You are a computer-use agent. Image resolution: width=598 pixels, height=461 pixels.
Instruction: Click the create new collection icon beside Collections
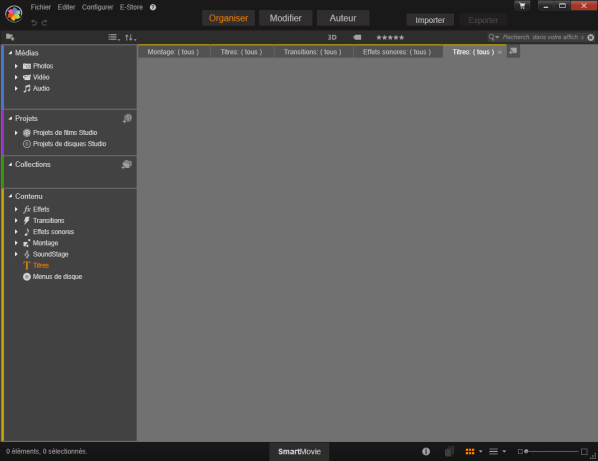click(x=127, y=164)
